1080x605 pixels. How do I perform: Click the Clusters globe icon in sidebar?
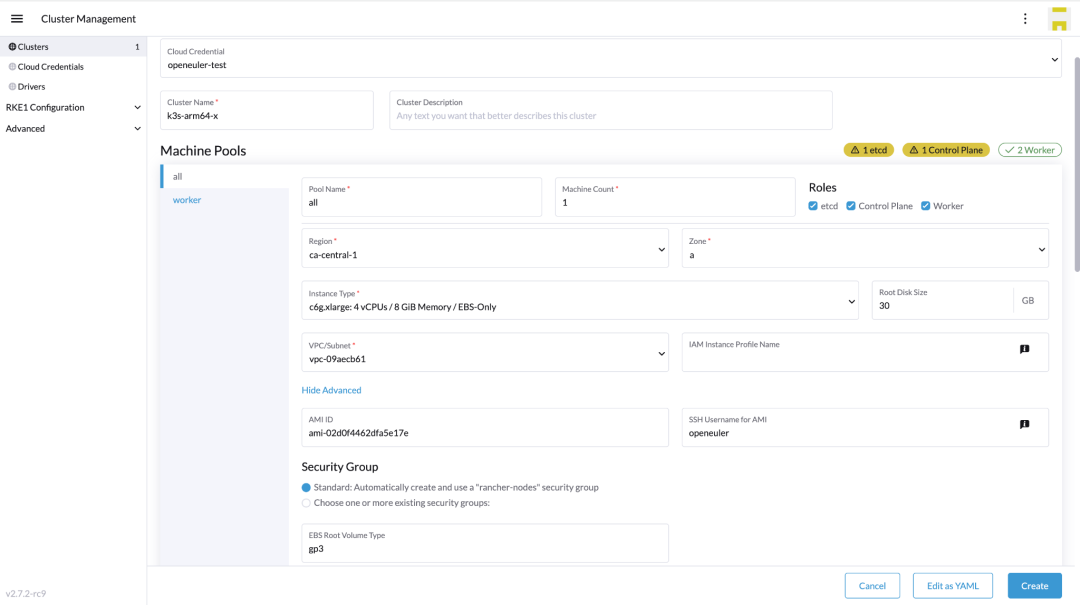pyautogui.click(x=12, y=47)
